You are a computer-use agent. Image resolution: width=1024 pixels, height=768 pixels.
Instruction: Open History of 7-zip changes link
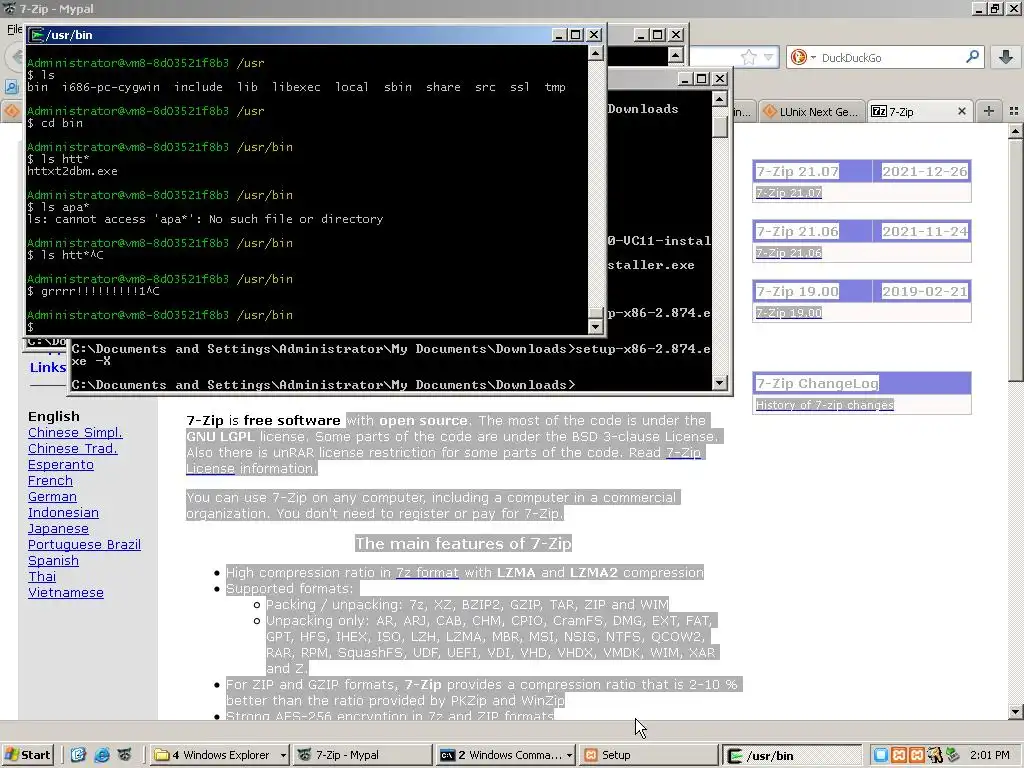(824, 405)
